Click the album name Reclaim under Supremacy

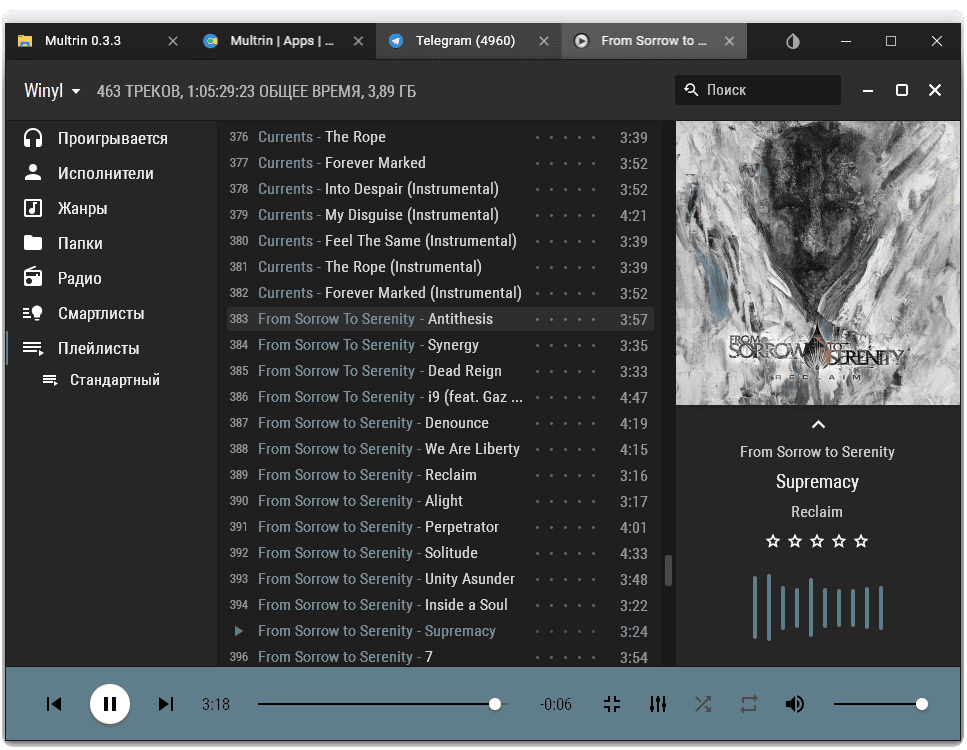point(817,511)
